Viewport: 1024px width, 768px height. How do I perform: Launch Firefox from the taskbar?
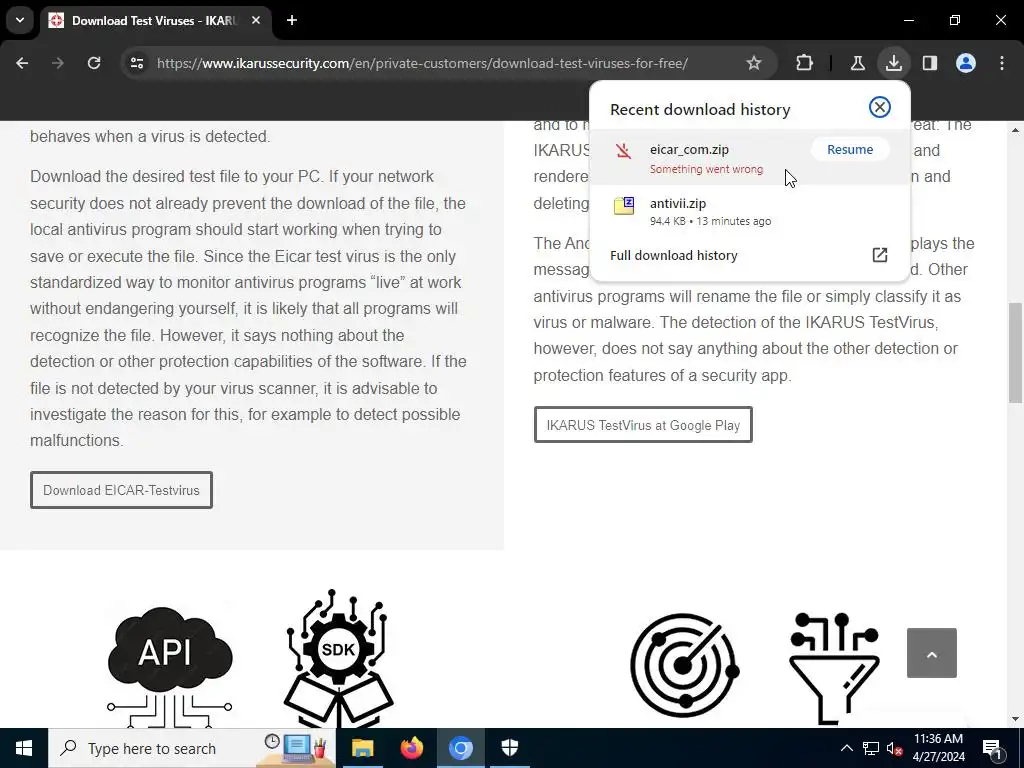click(411, 748)
